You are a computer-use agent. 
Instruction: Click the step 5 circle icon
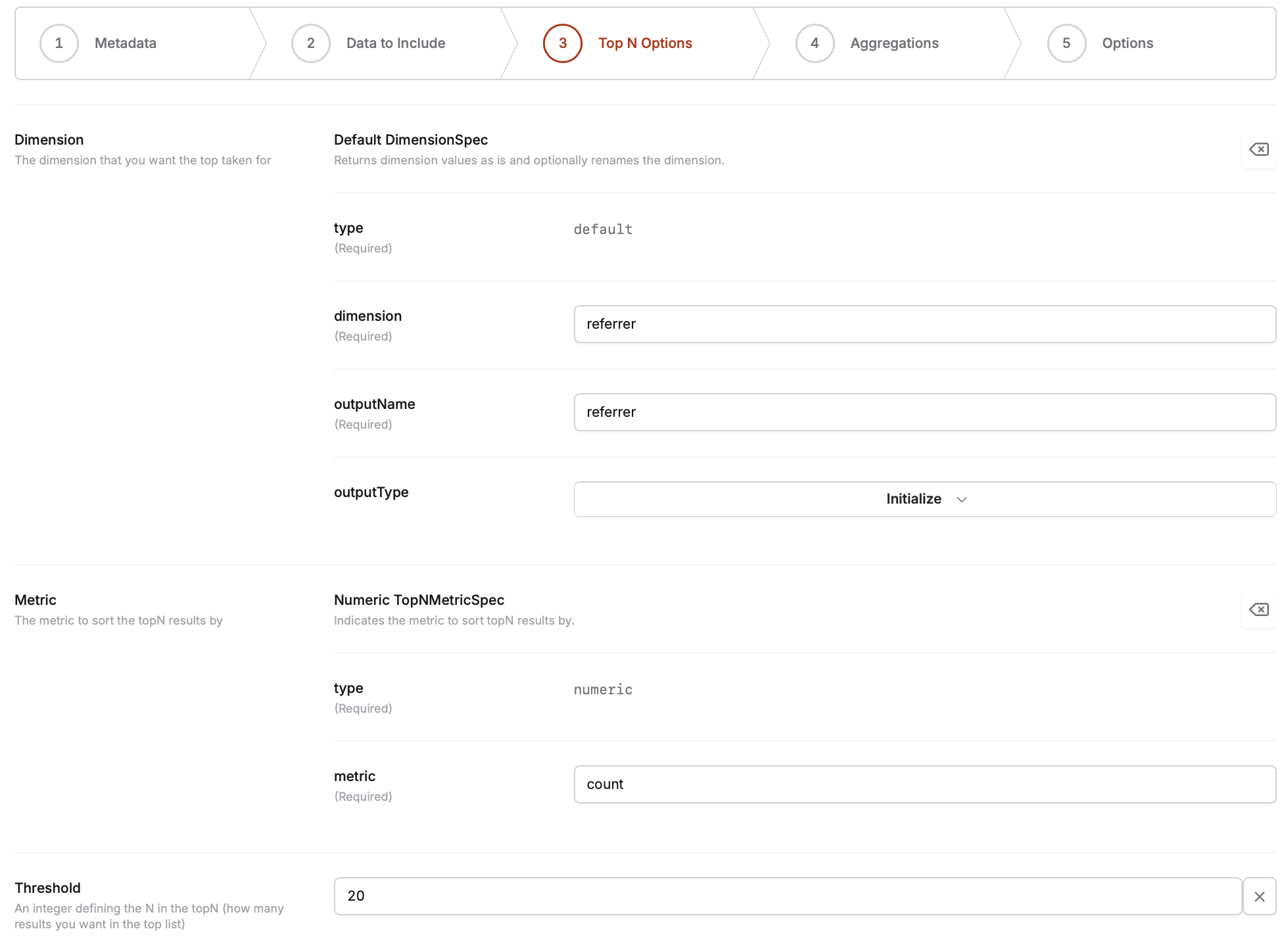[1066, 43]
